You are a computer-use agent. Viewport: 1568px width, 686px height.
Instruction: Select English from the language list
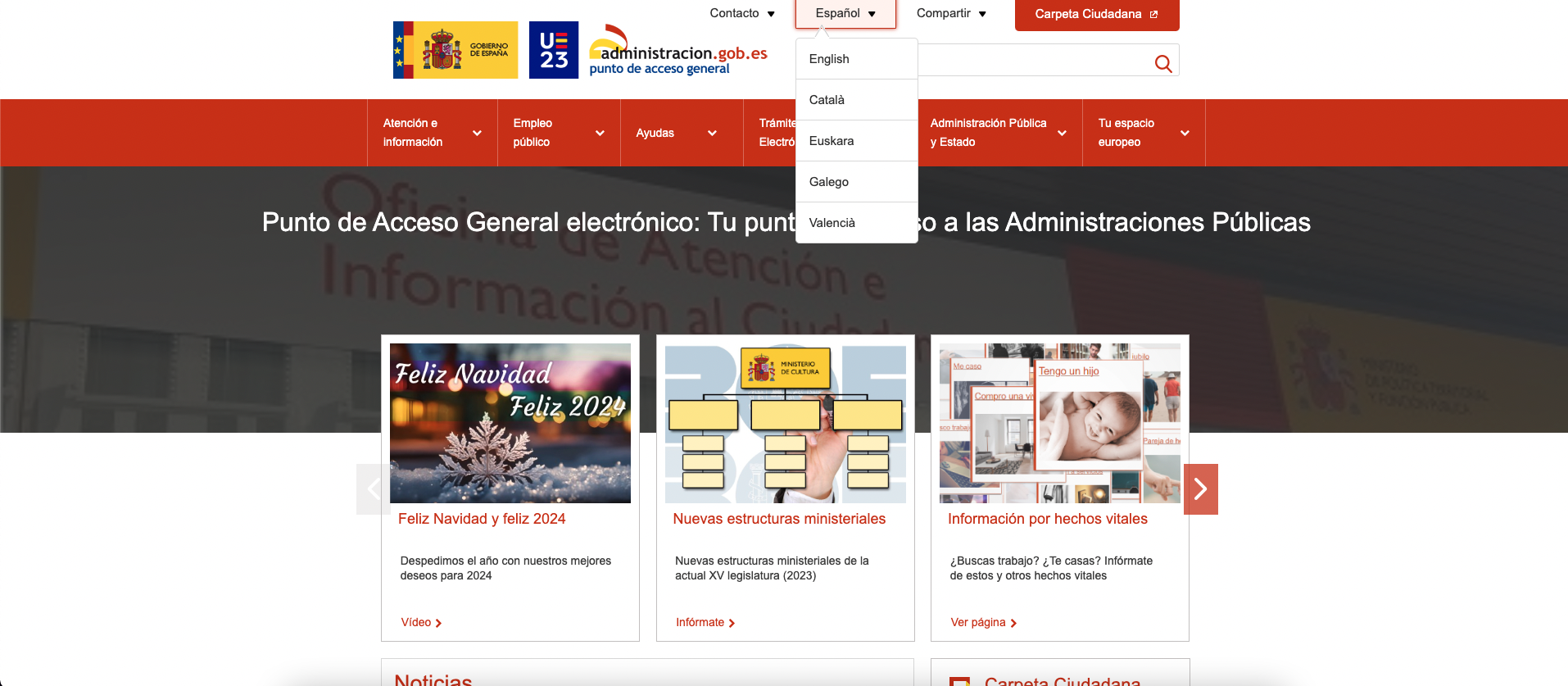point(829,59)
